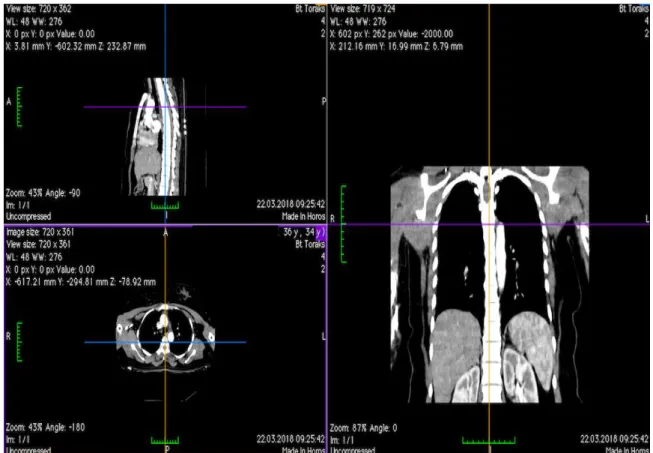Click 'Zoom: 43% Angle: -90' text
The height and width of the screenshot is (453, 653).
pyautogui.click(x=43, y=193)
